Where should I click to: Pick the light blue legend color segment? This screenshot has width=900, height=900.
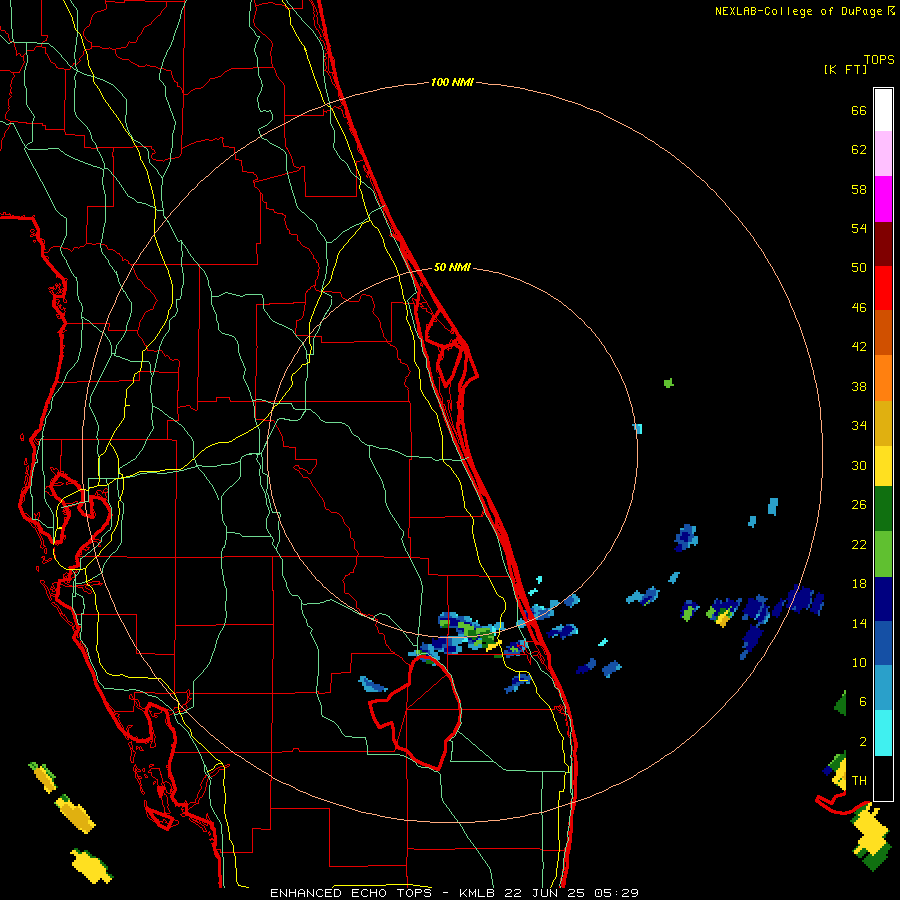[883, 688]
